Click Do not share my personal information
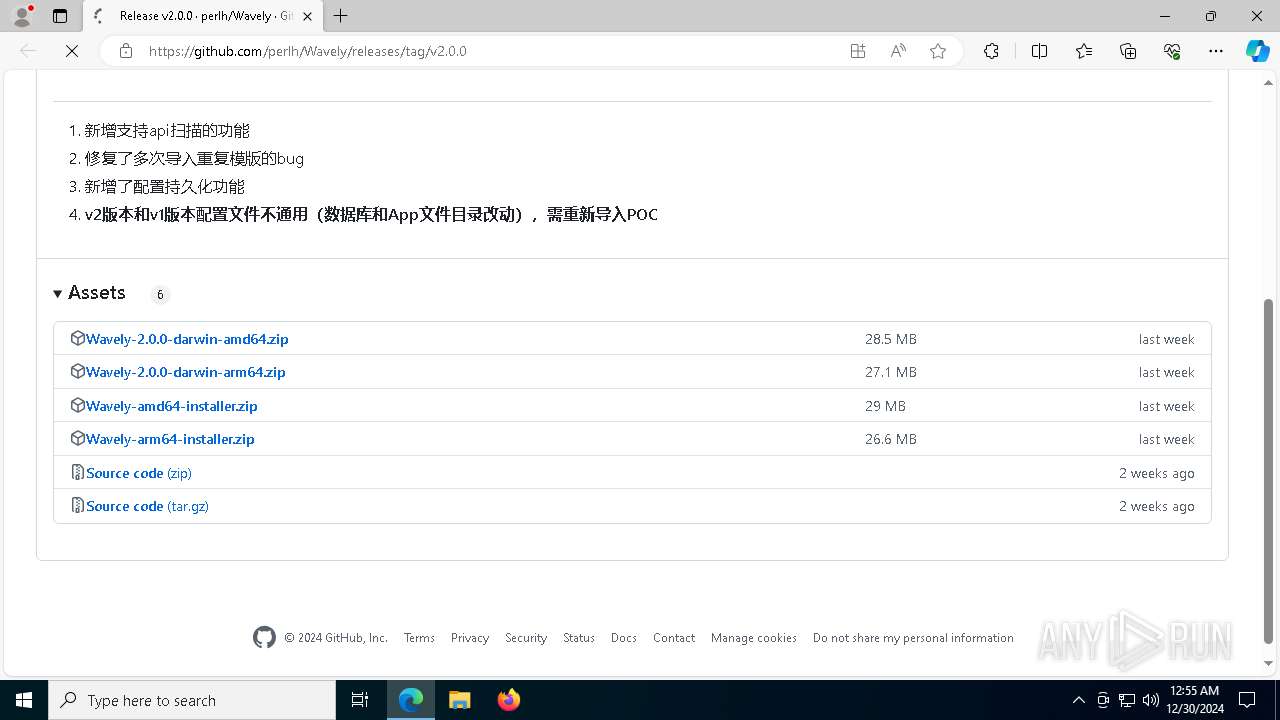The height and width of the screenshot is (720, 1280). coord(913,638)
